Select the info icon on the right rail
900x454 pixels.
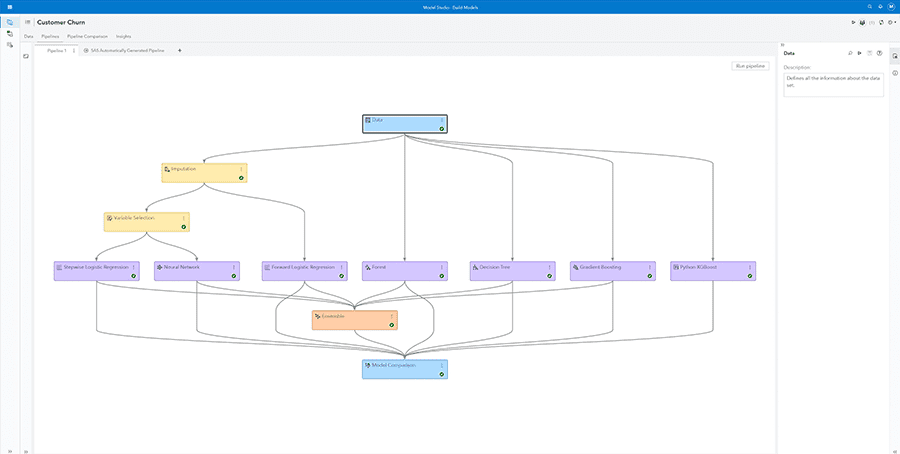tap(895, 73)
